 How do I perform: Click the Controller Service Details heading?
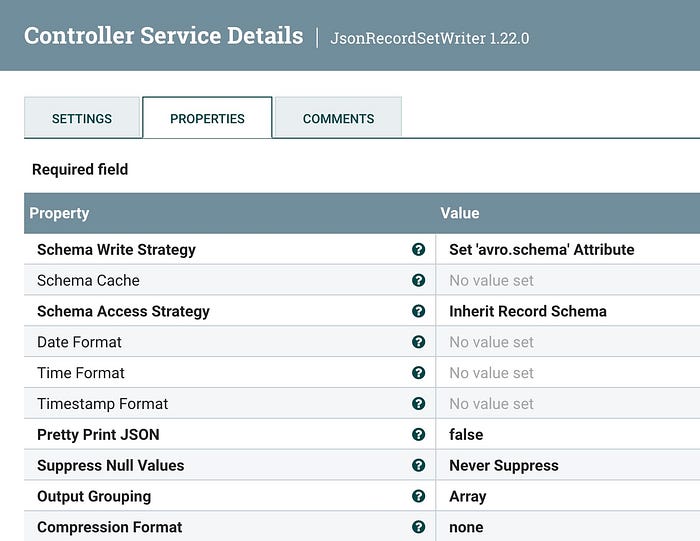[164, 35]
